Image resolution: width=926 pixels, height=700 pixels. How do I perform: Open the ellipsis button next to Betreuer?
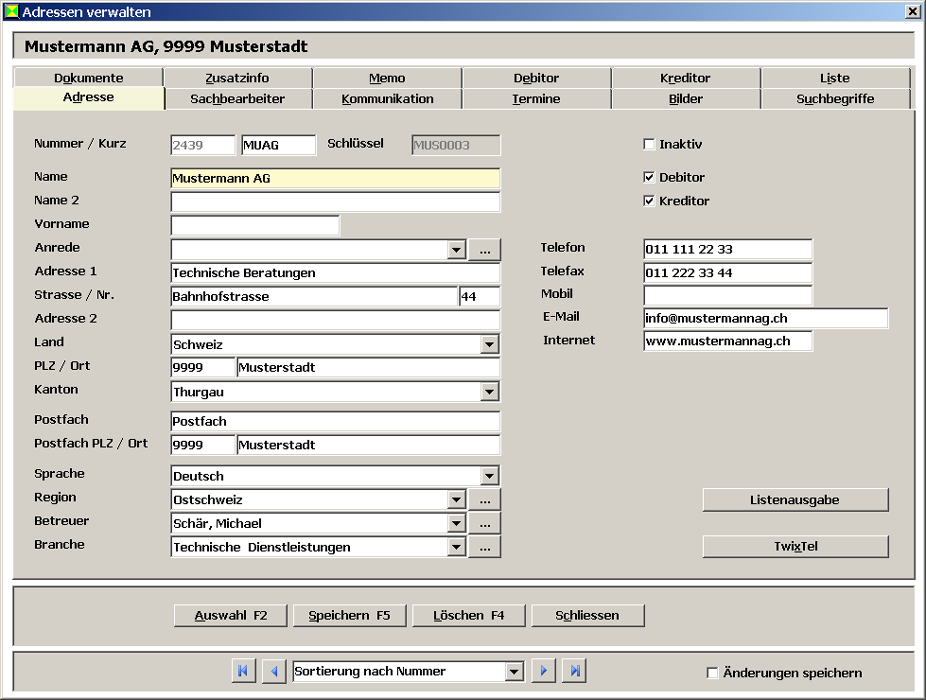coord(484,524)
